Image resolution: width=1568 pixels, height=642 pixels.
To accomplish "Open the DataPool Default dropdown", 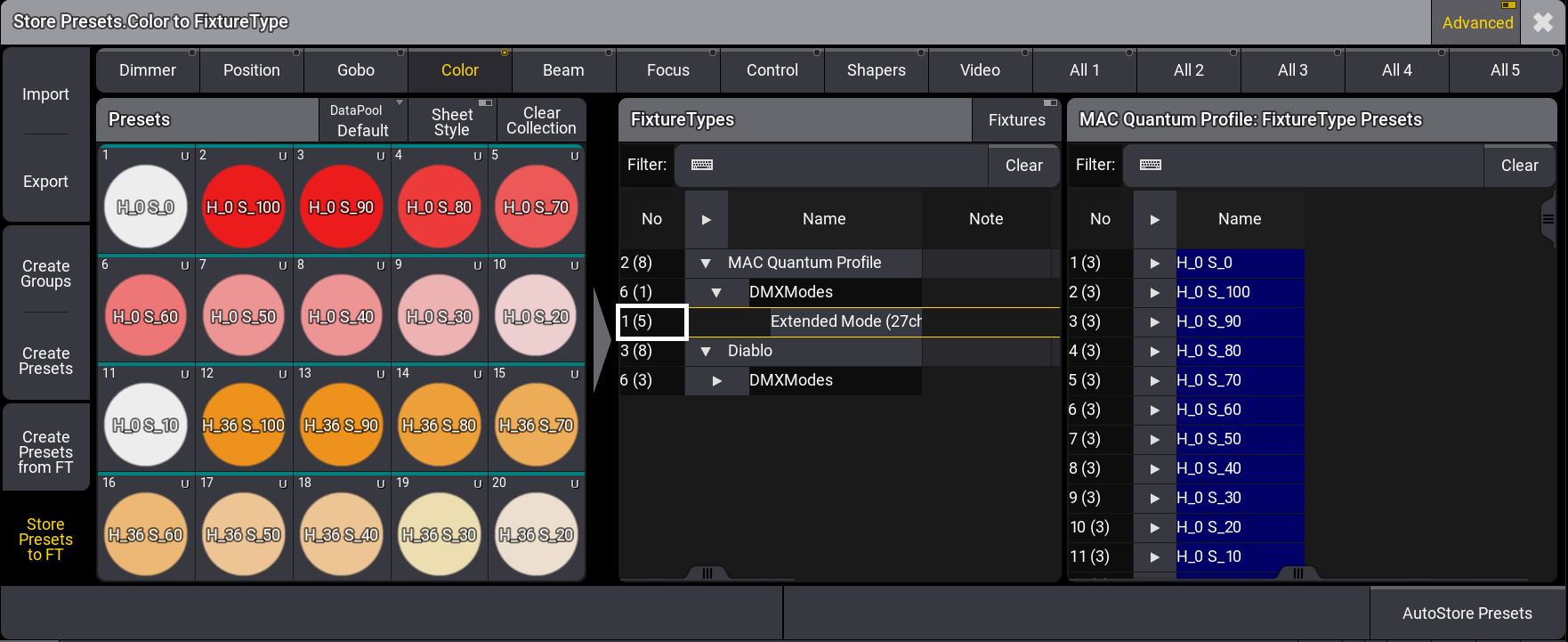I will tap(362, 120).
